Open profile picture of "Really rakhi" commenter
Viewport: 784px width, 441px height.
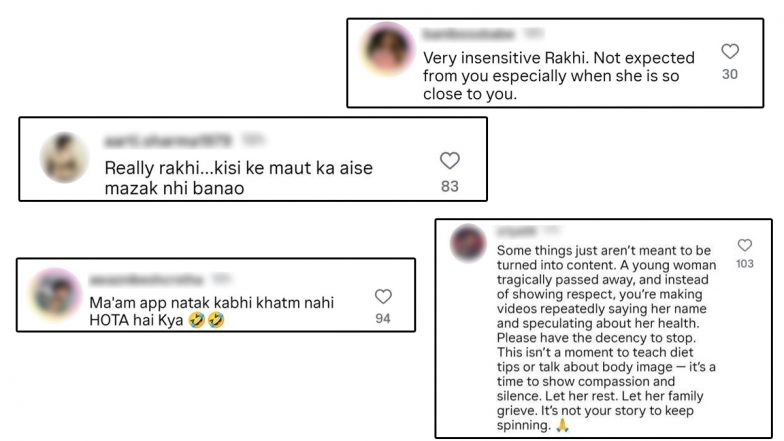(64, 157)
